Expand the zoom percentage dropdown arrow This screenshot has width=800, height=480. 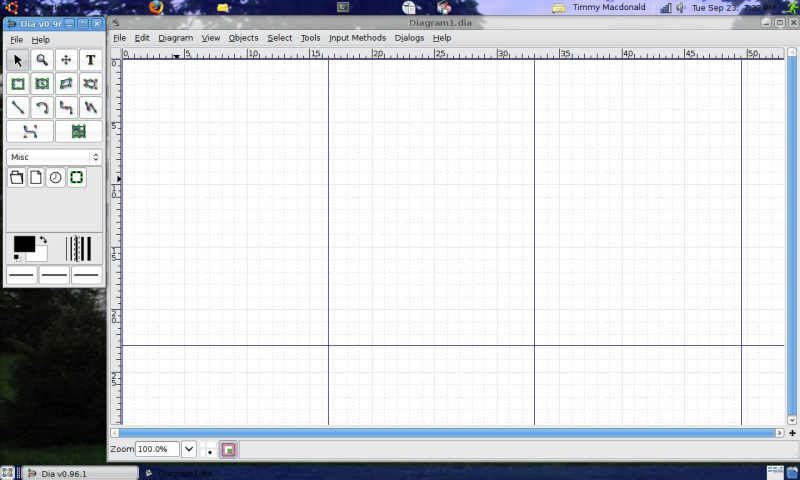pos(188,450)
